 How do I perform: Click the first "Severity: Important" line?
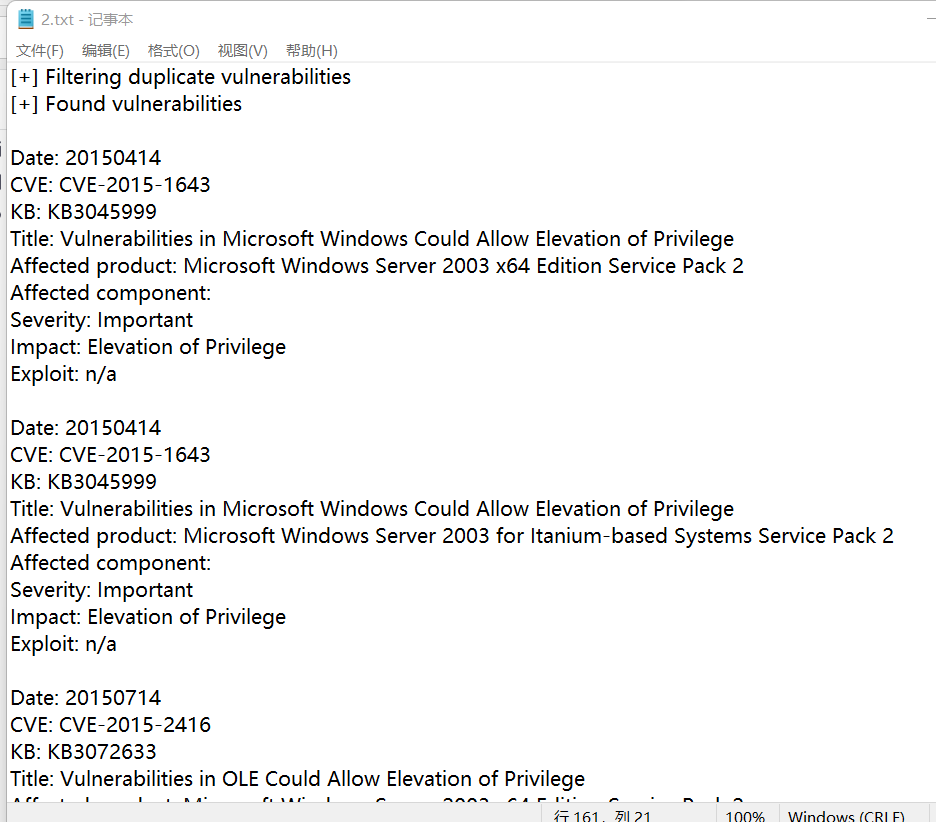point(101,320)
